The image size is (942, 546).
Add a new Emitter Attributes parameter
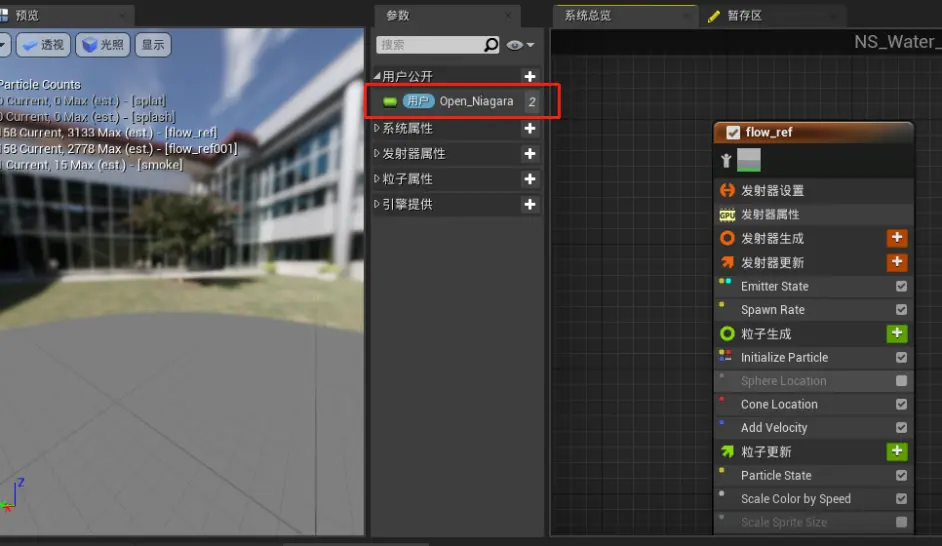(x=530, y=154)
